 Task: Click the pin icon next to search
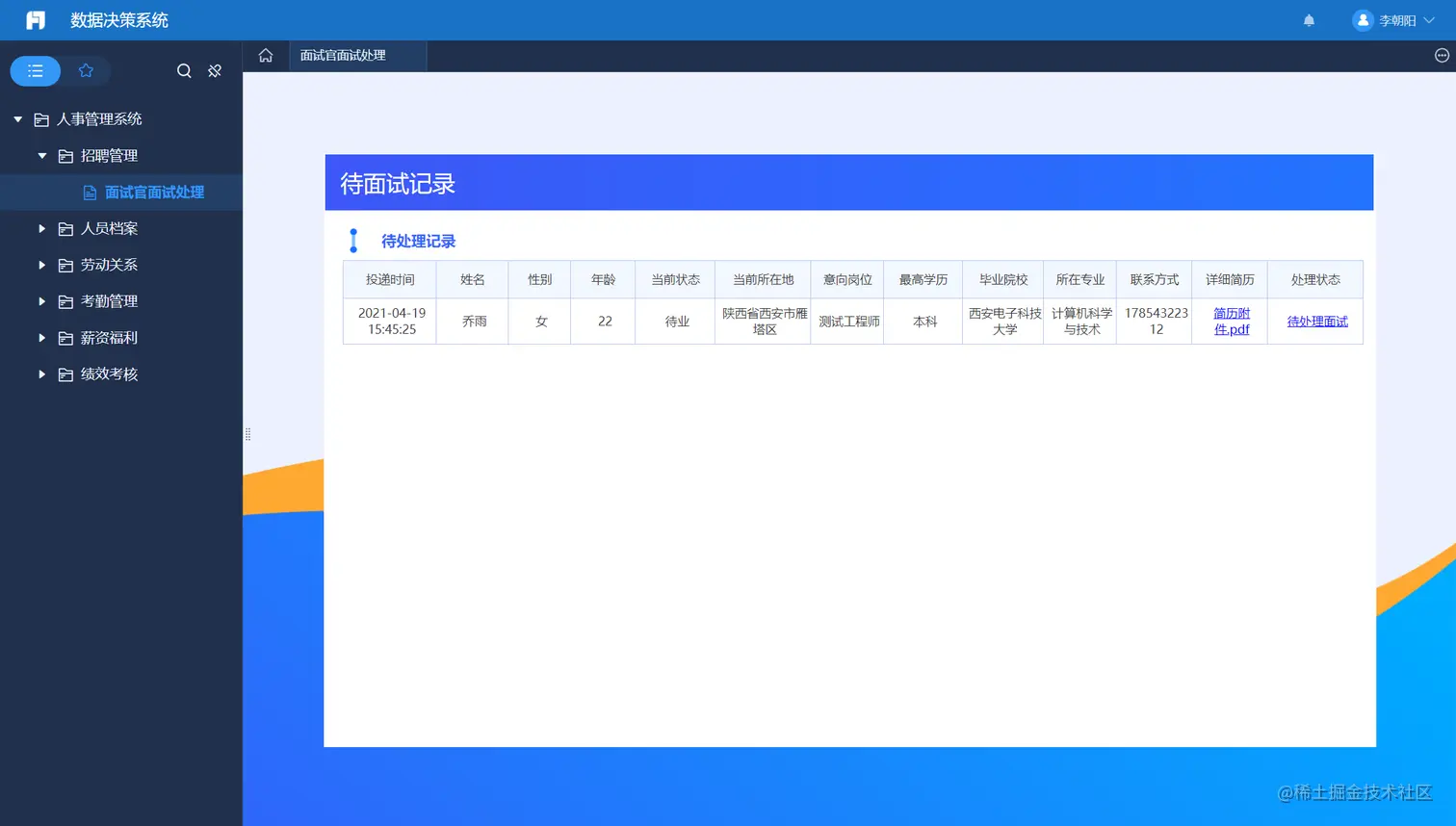[214, 70]
